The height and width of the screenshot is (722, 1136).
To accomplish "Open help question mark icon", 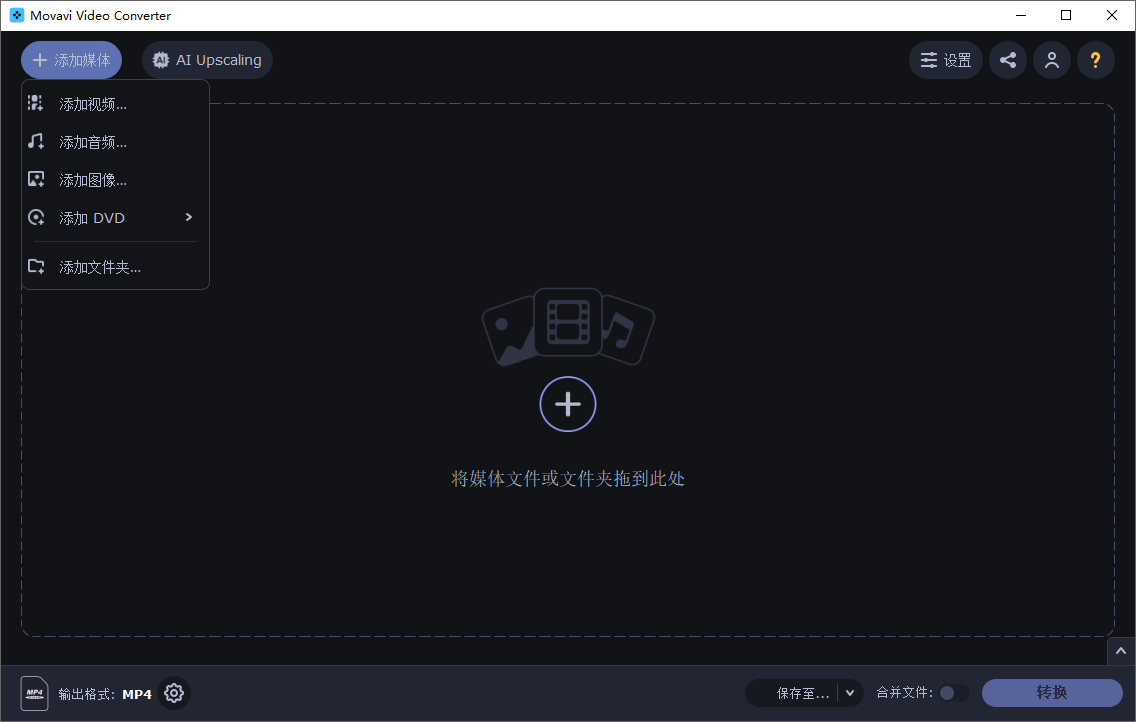I will (x=1095, y=60).
